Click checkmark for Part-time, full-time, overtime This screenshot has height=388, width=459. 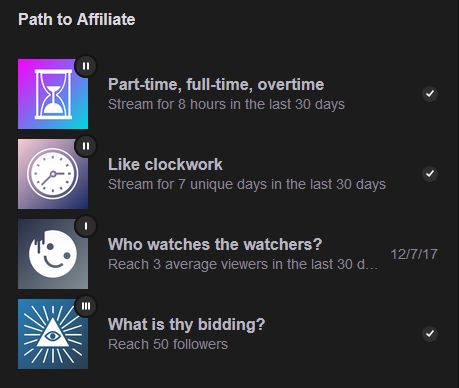pos(430,94)
